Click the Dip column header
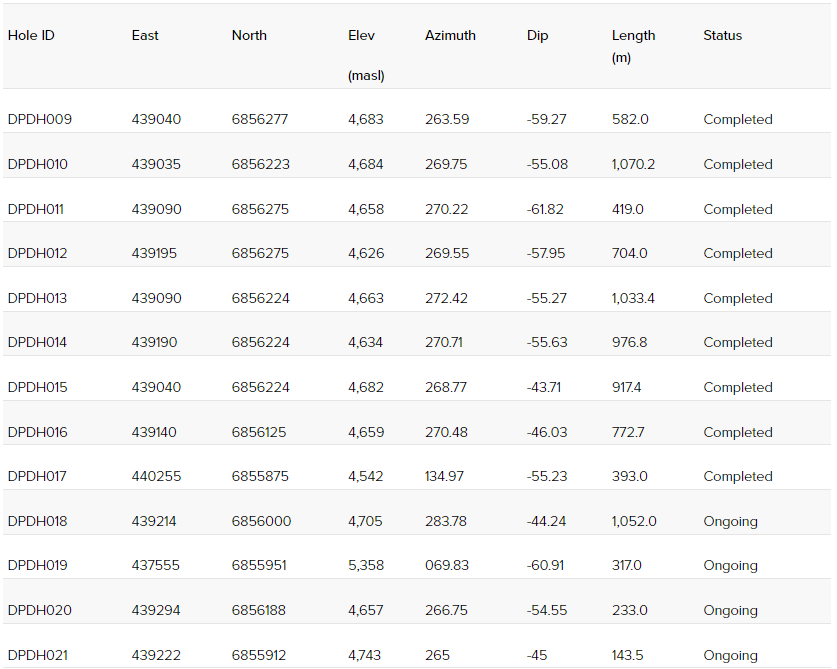Viewport: 837px width, 669px height. click(538, 35)
